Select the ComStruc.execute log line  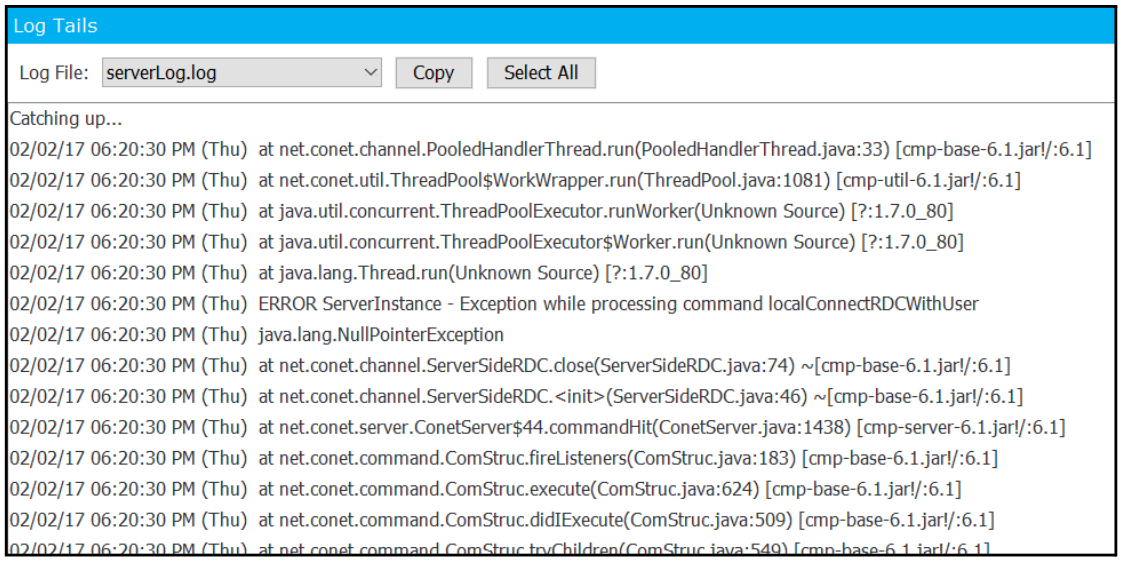coord(486,489)
